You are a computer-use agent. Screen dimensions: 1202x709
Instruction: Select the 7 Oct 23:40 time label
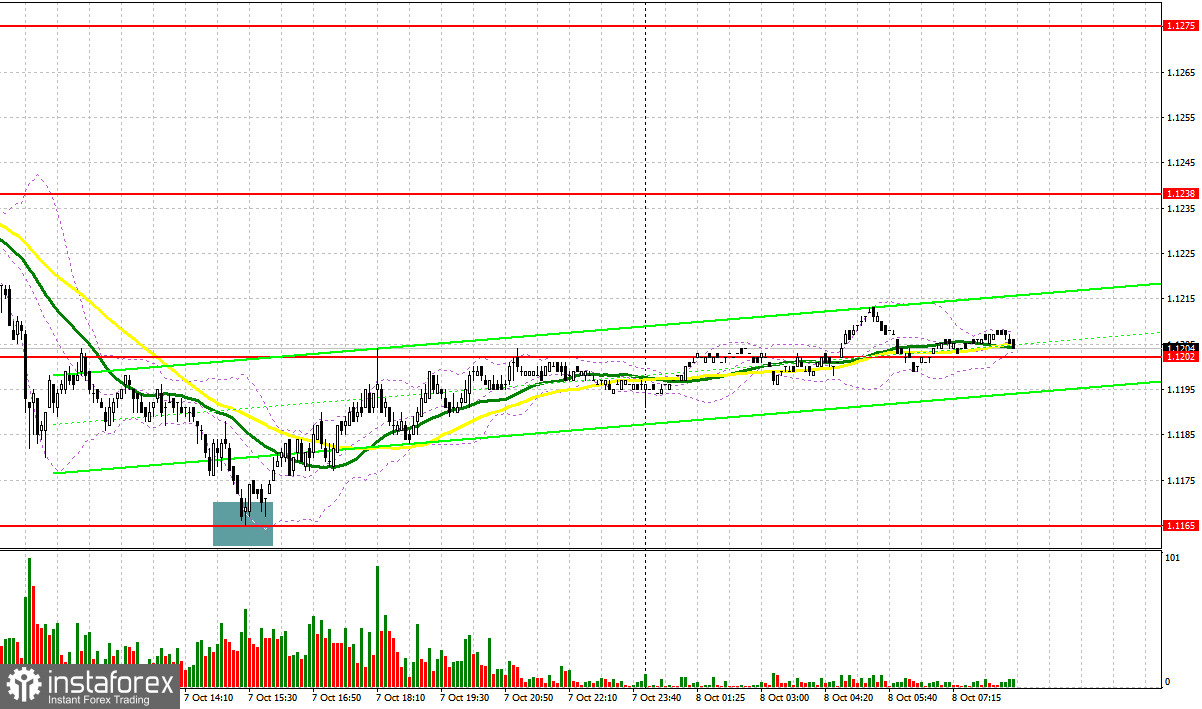pyautogui.click(x=655, y=696)
